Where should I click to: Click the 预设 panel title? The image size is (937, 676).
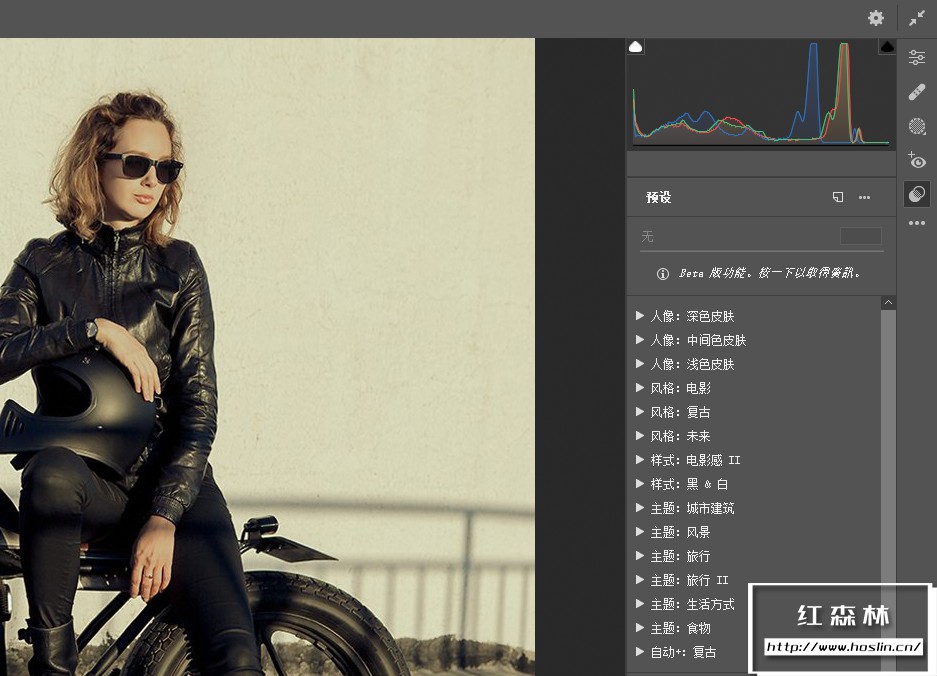(x=659, y=197)
